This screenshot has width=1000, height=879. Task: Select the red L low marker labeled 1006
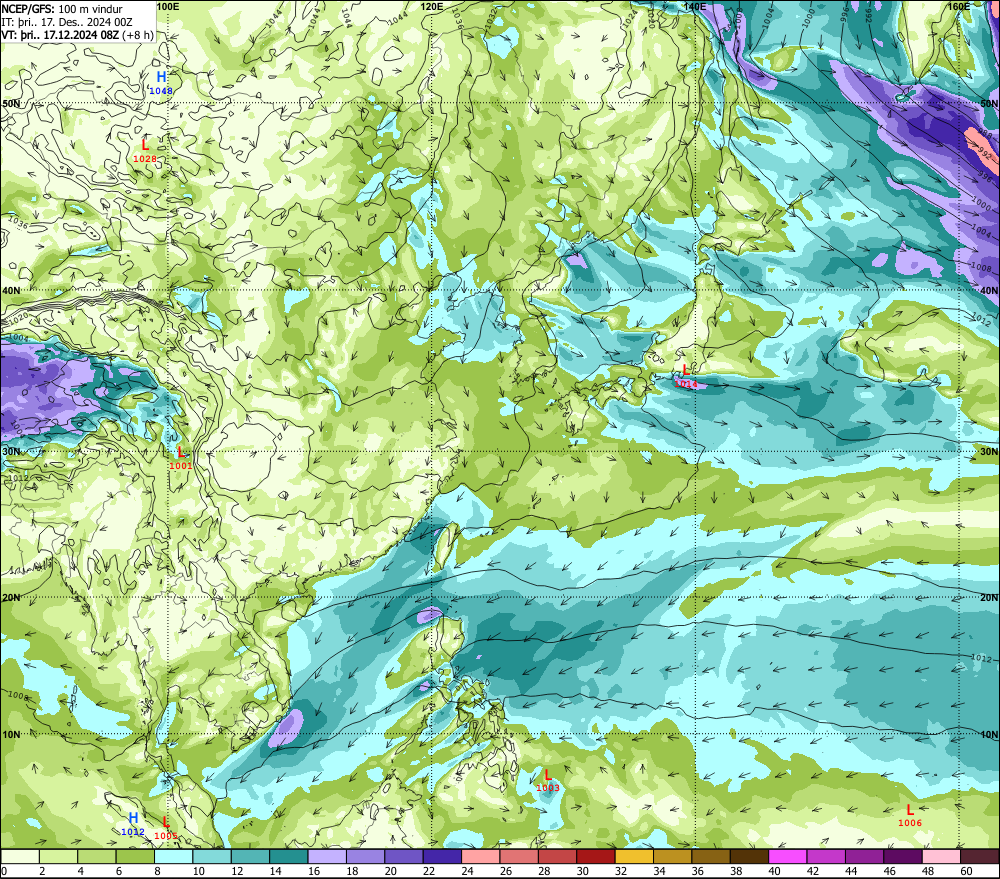(x=909, y=810)
